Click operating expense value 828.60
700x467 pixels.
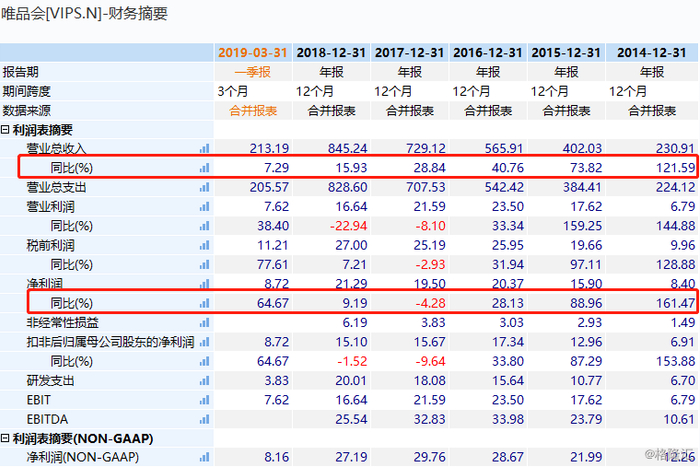click(x=347, y=187)
